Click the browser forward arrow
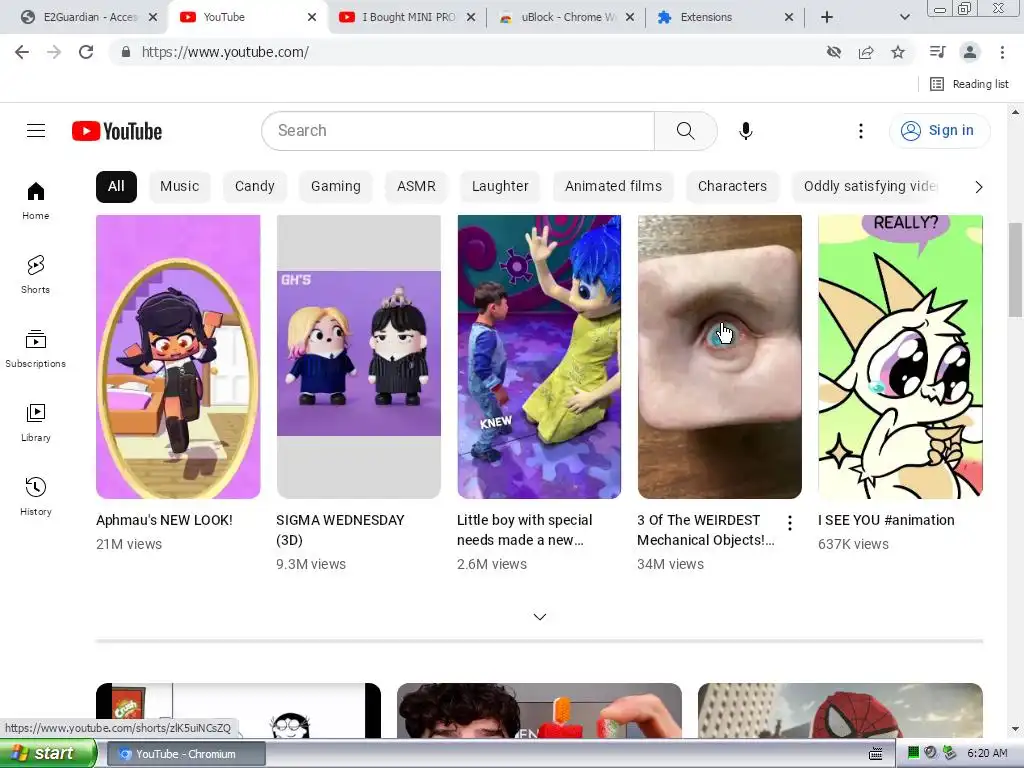The height and width of the screenshot is (768, 1024). pyautogui.click(x=54, y=52)
